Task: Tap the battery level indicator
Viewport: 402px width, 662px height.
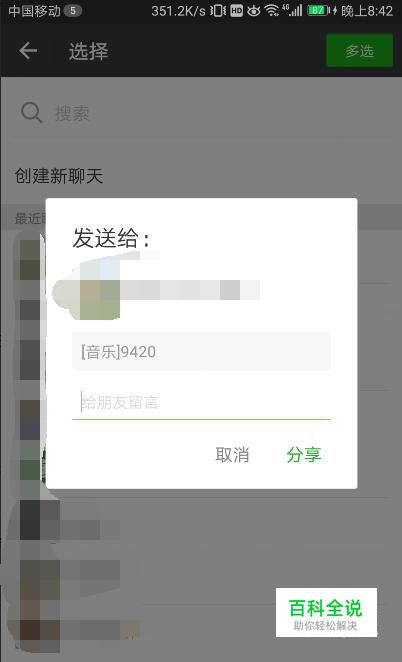Action: pos(318,11)
